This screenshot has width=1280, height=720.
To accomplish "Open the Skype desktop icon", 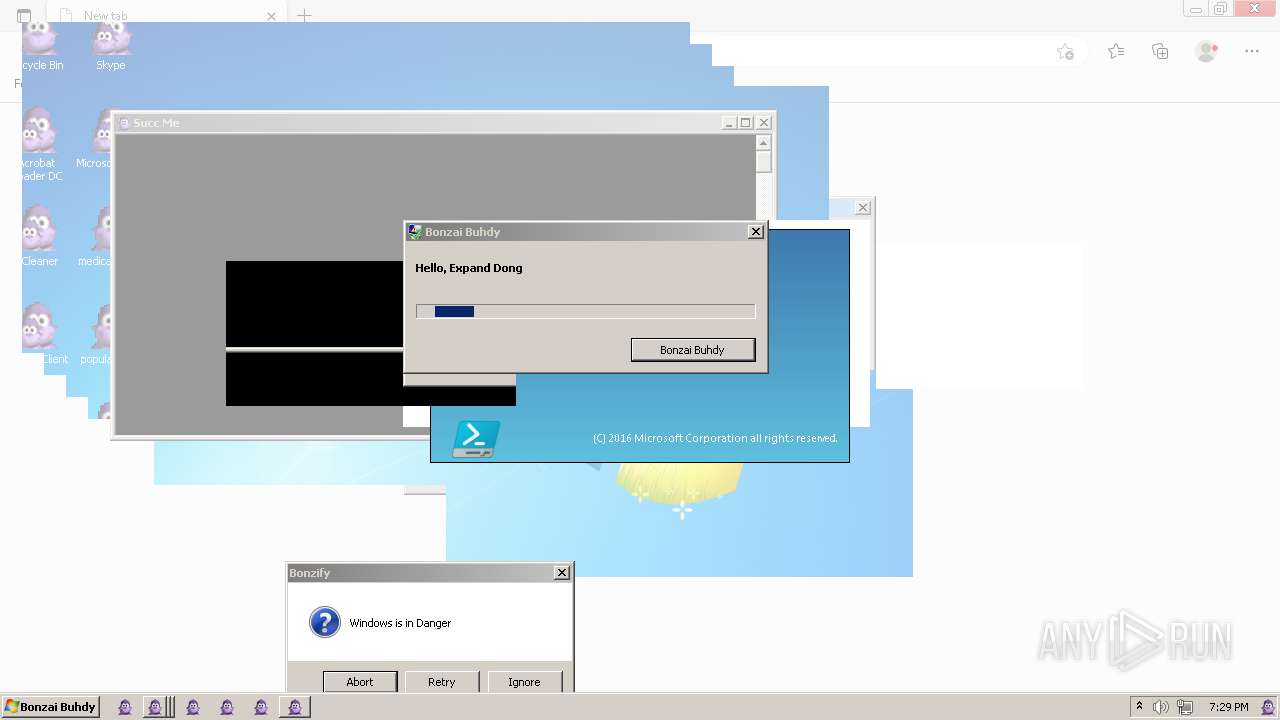I will tap(111, 45).
